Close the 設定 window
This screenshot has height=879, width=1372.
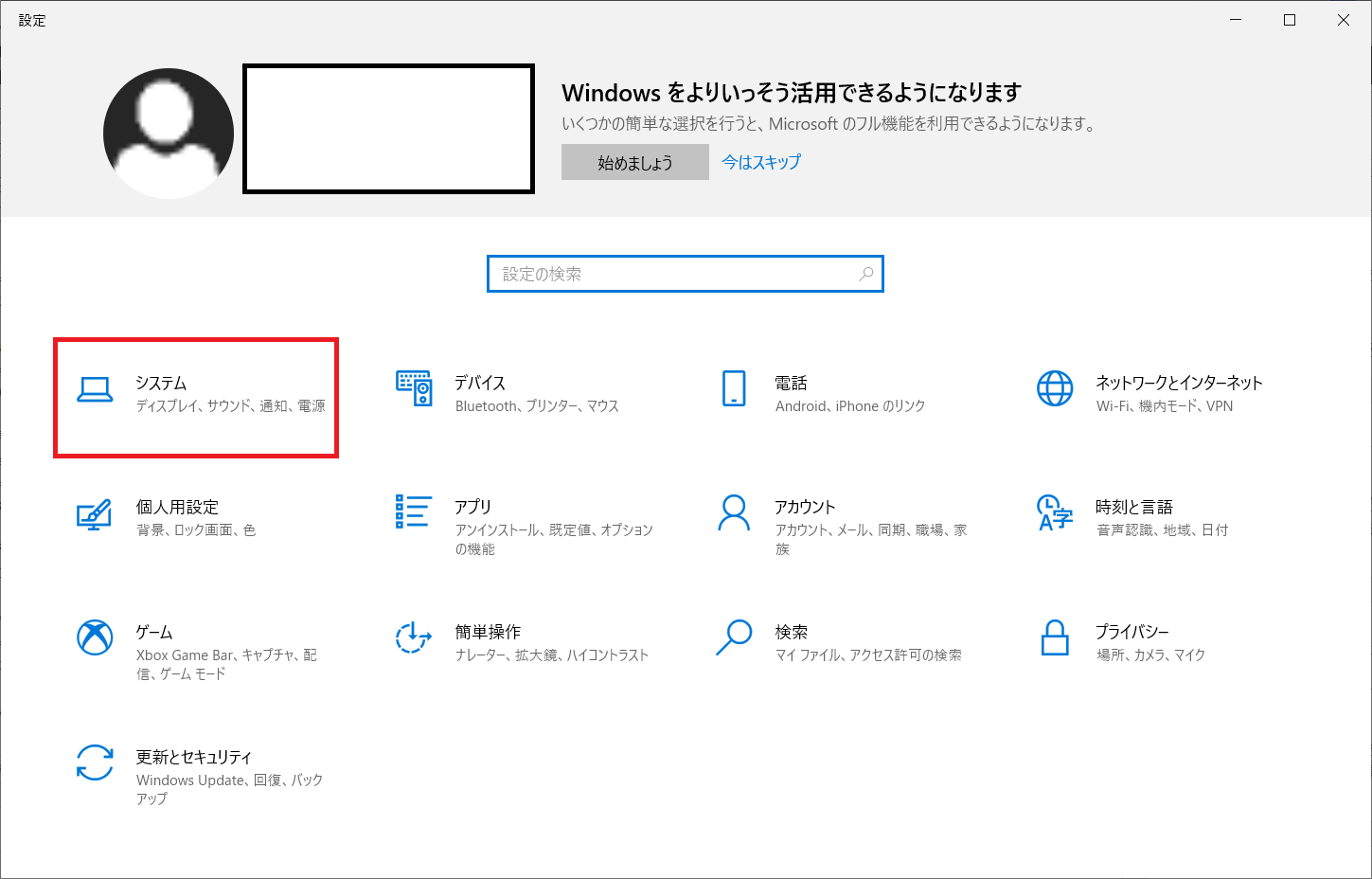[x=1344, y=20]
